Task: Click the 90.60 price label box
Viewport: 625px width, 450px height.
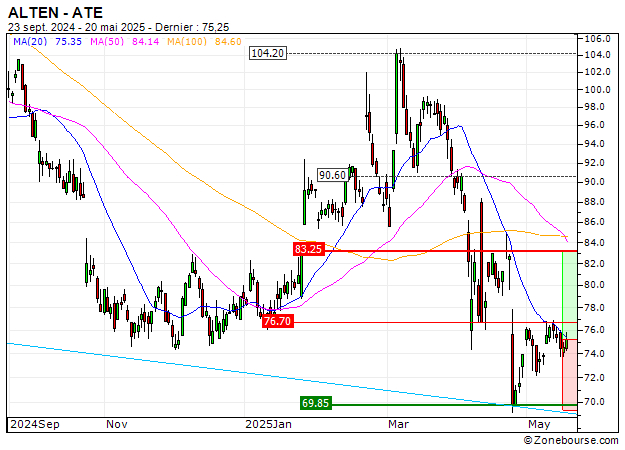Action: pyautogui.click(x=332, y=175)
